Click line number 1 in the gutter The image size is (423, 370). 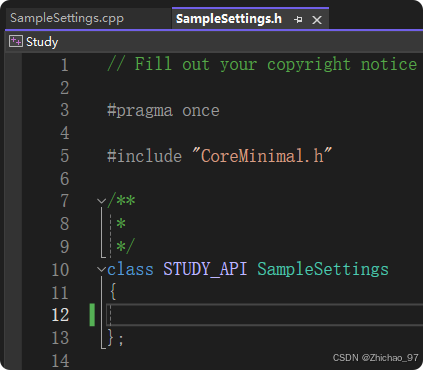(x=65, y=65)
